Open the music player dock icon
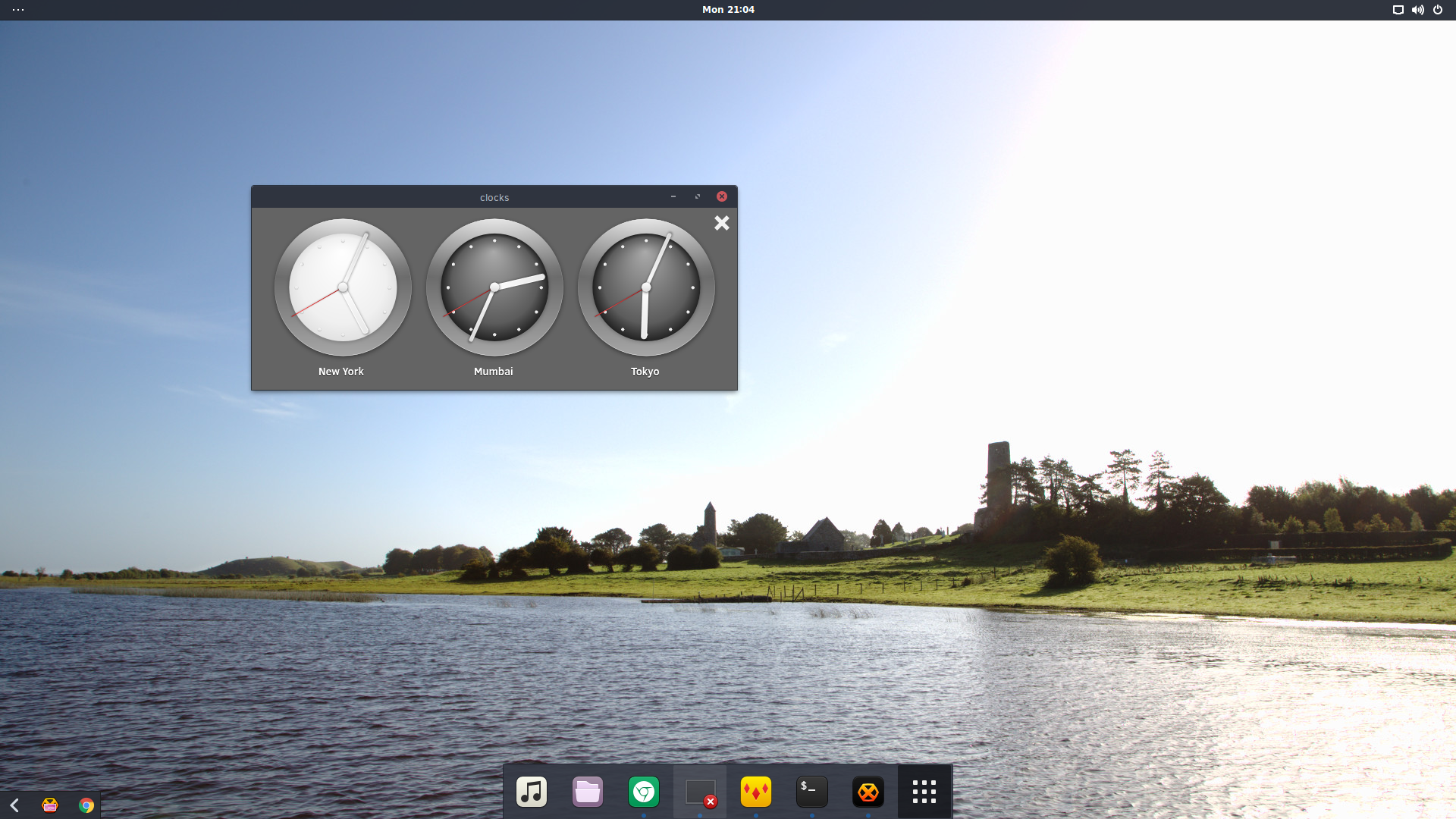Image resolution: width=1456 pixels, height=819 pixels. (x=532, y=792)
